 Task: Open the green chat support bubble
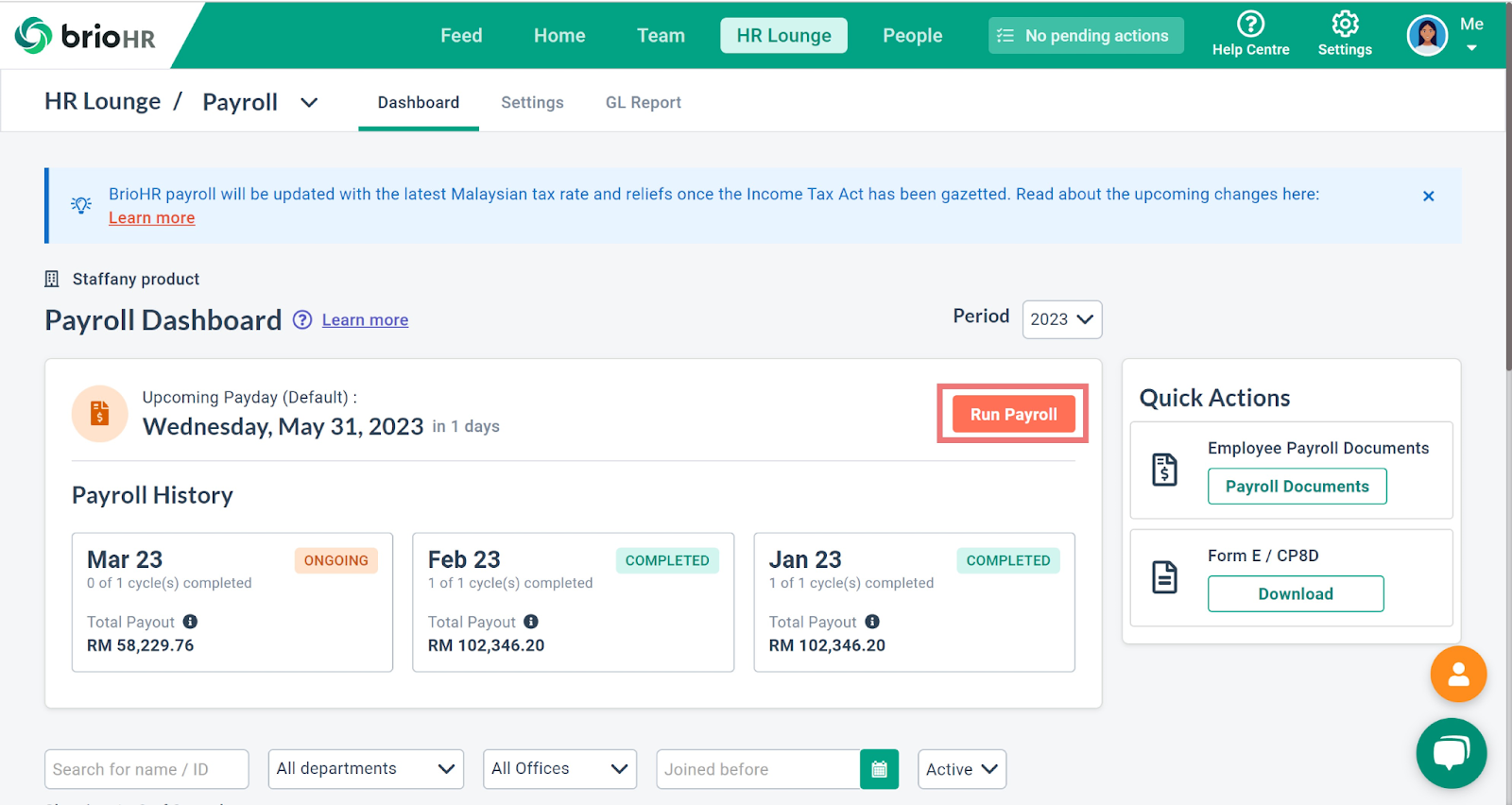1452,753
